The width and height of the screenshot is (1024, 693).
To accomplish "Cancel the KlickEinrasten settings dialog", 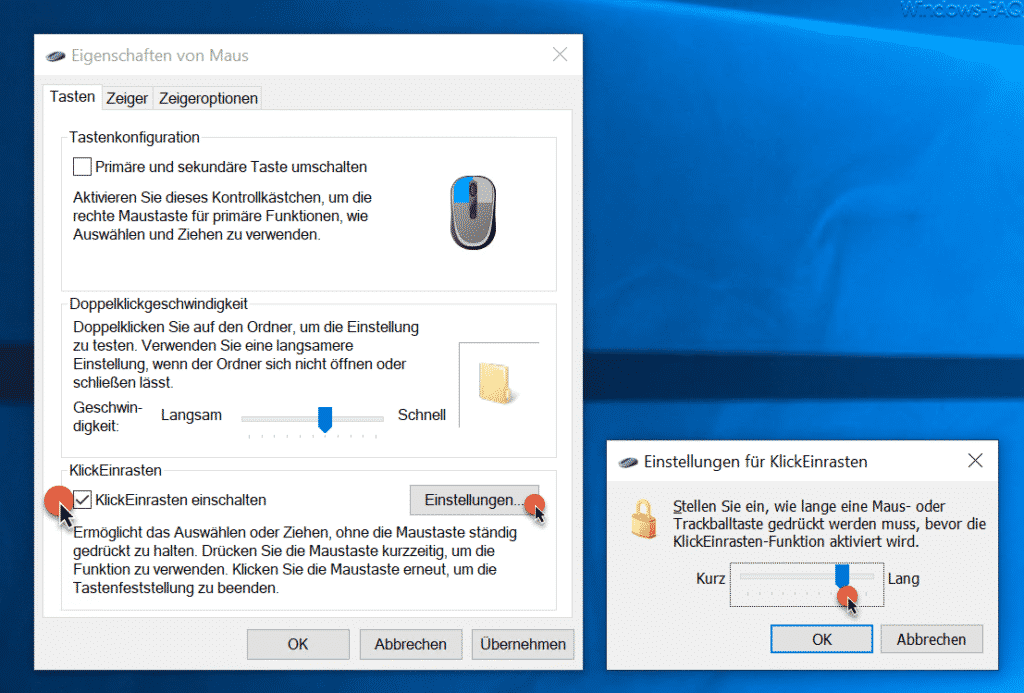I will pos(931,639).
